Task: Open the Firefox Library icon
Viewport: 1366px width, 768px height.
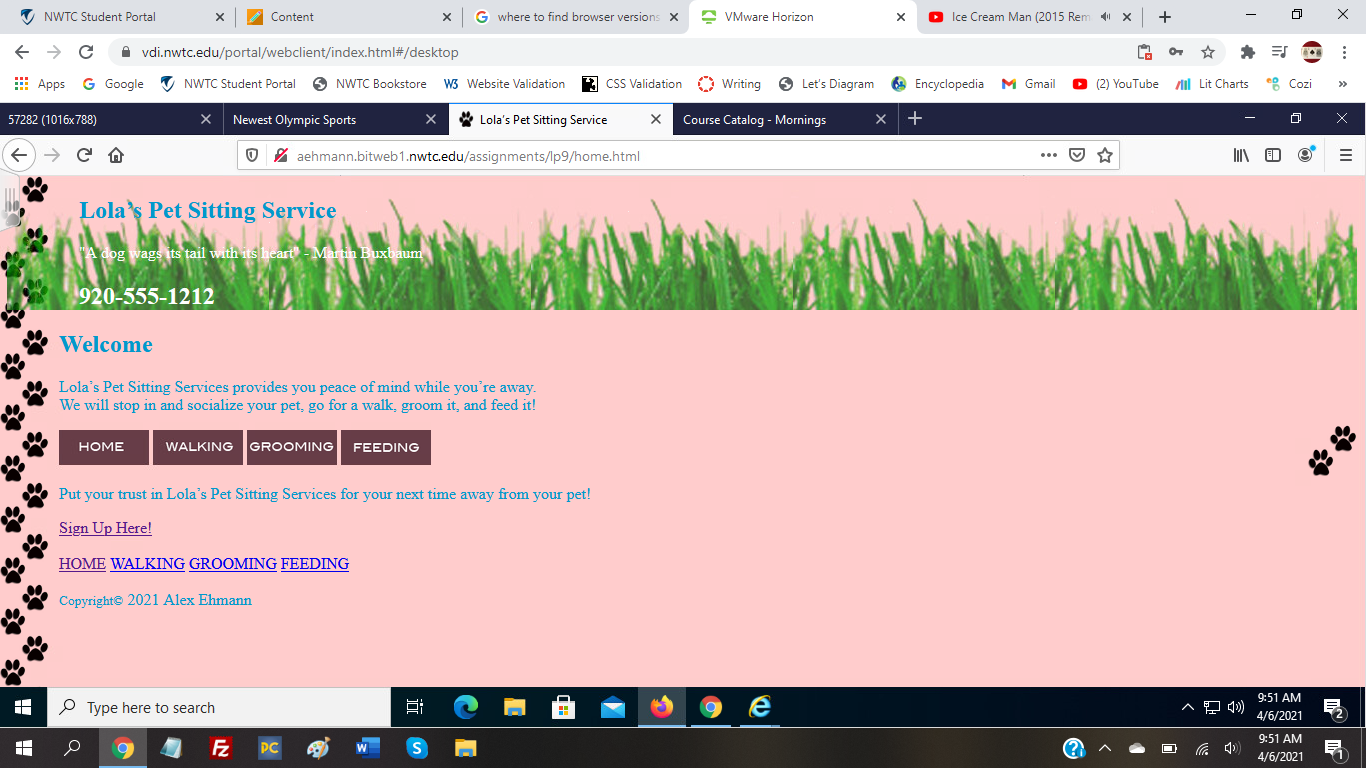Action: (x=1241, y=155)
